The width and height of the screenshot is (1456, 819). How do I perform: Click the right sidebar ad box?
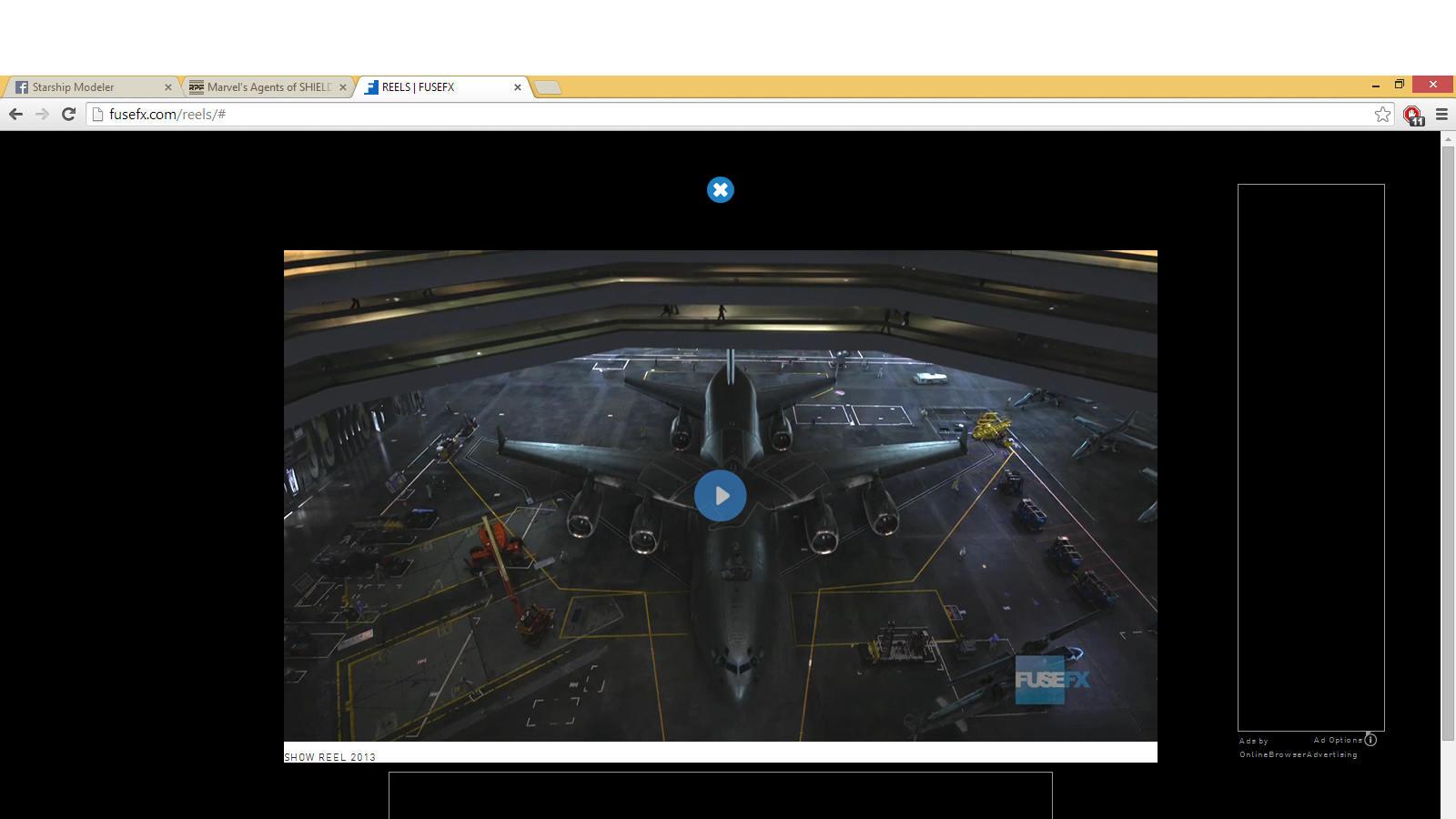(1311, 458)
